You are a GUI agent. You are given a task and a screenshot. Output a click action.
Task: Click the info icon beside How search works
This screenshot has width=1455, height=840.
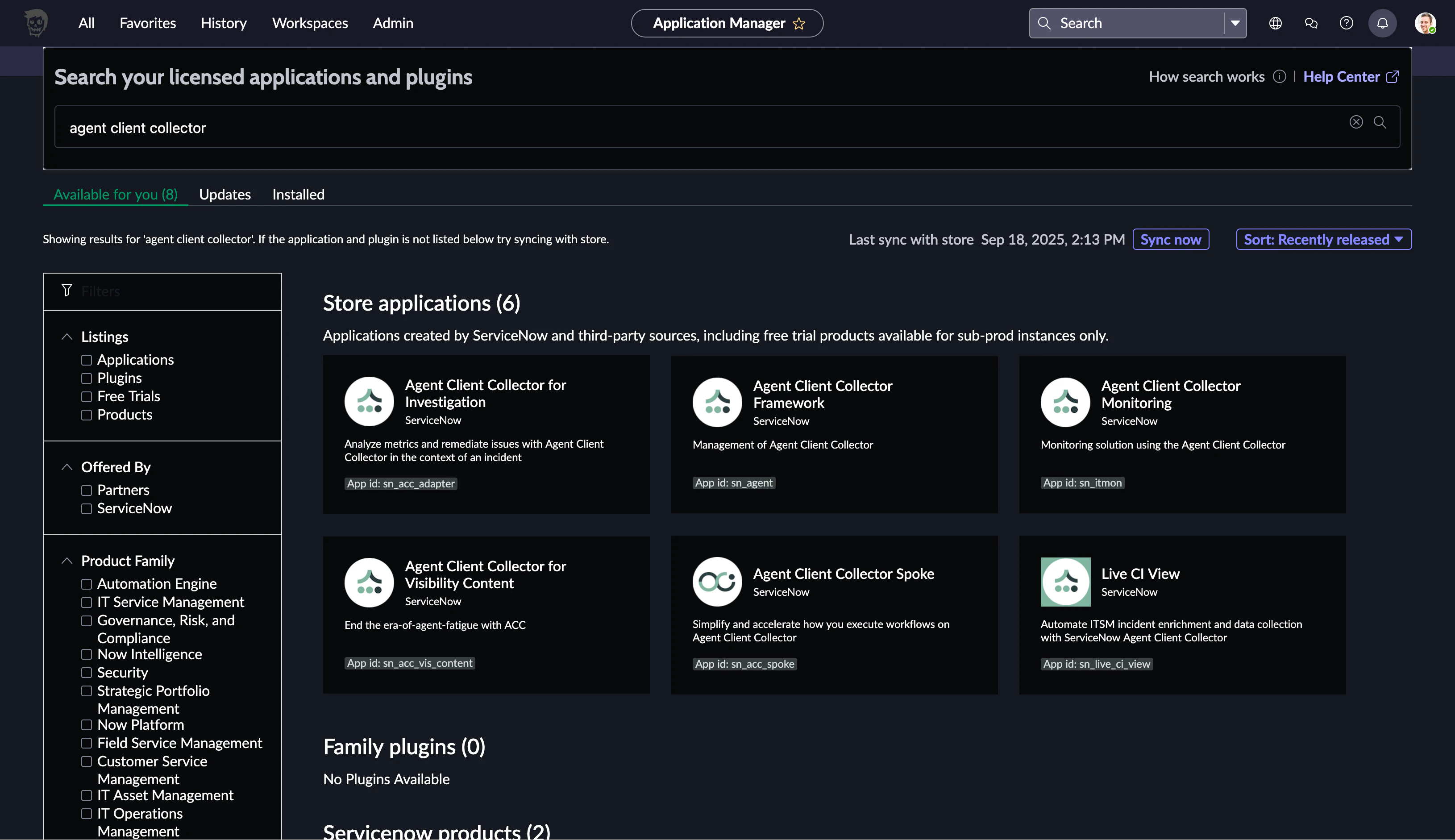click(1280, 77)
